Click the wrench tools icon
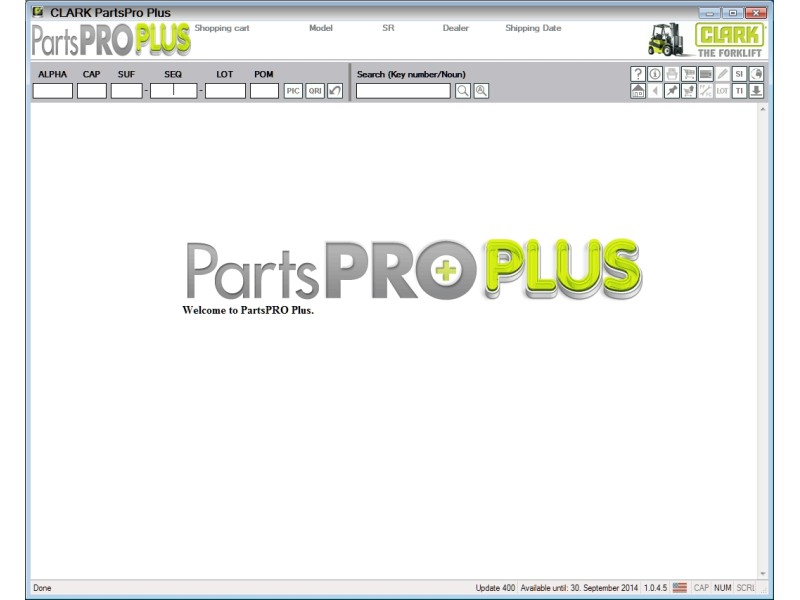This screenshot has height=600, width=800. [706, 91]
